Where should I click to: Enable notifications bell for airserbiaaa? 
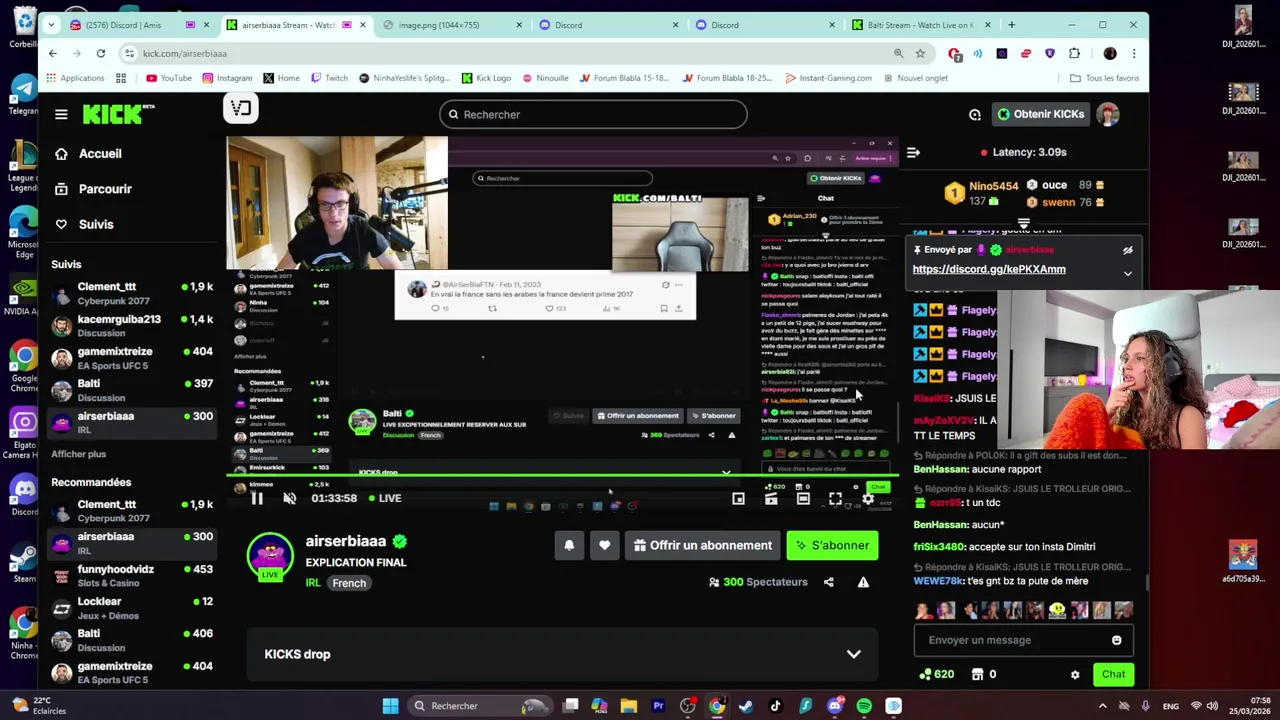569,545
